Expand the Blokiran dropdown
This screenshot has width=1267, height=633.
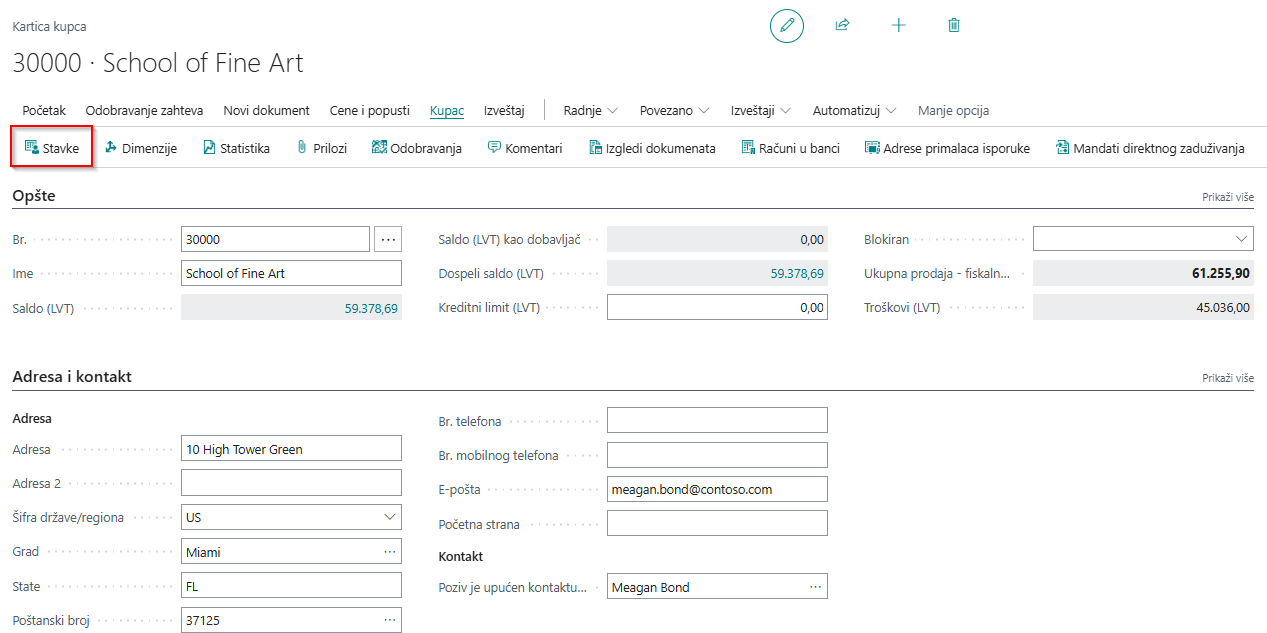click(1241, 239)
